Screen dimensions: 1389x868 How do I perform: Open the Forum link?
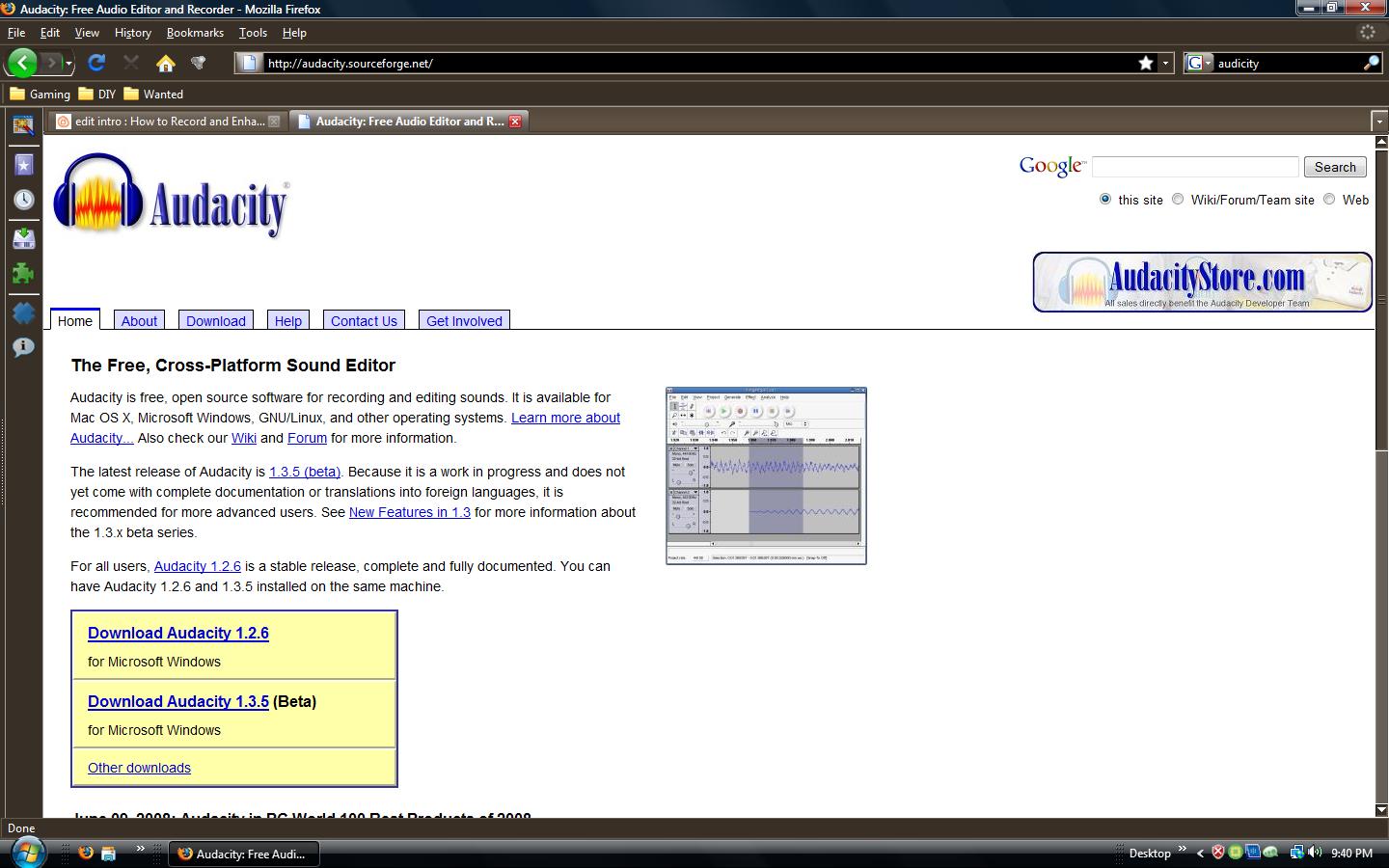pos(307,438)
